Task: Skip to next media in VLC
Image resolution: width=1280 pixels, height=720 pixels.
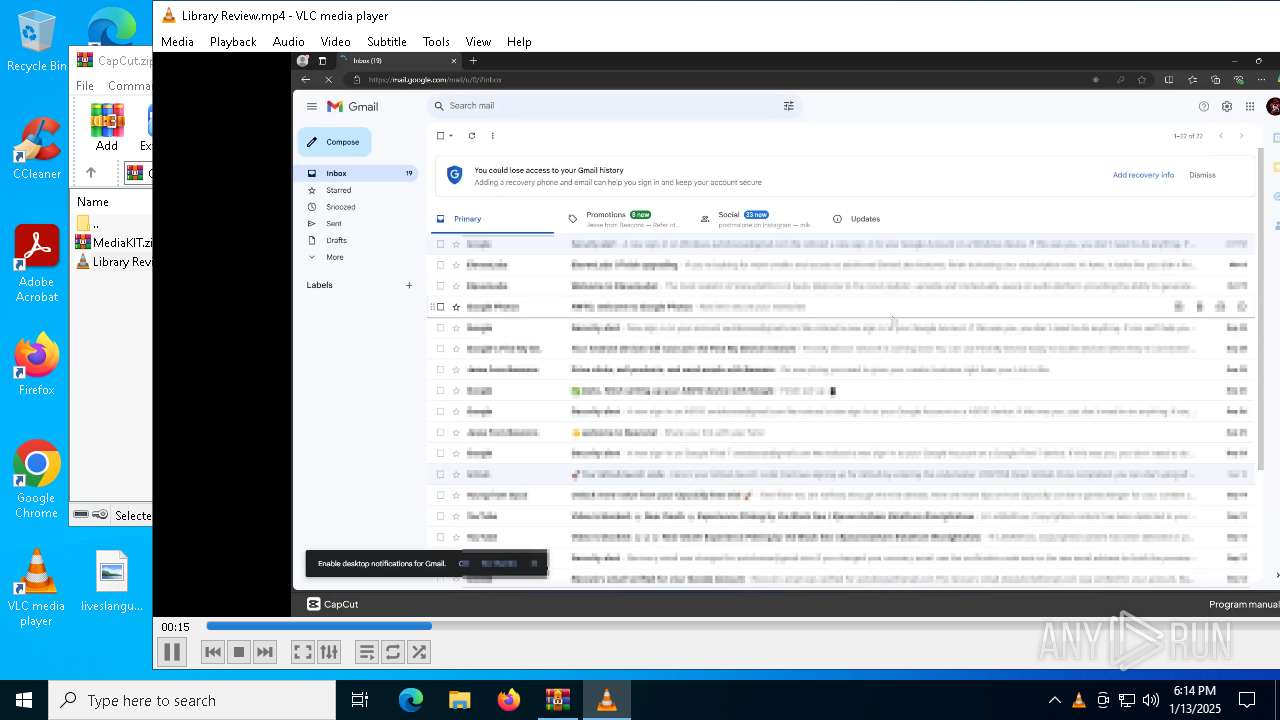Action: click(x=265, y=652)
